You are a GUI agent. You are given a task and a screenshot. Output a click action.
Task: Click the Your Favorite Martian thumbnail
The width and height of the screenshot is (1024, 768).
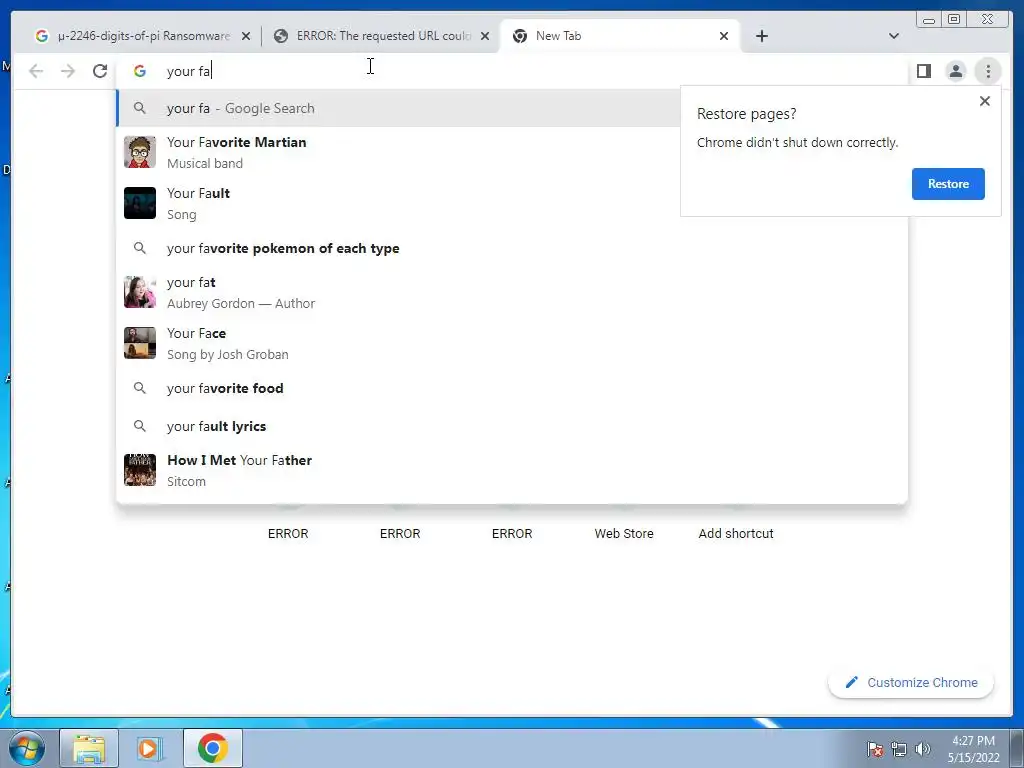click(x=140, y=152)
